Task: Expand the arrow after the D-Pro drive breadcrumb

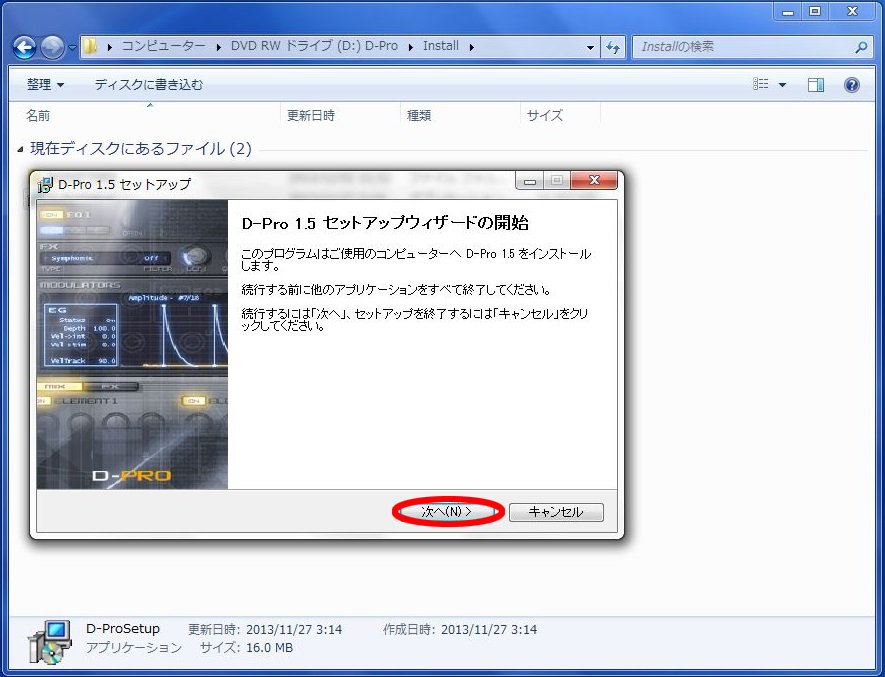Action: point(411,47)
